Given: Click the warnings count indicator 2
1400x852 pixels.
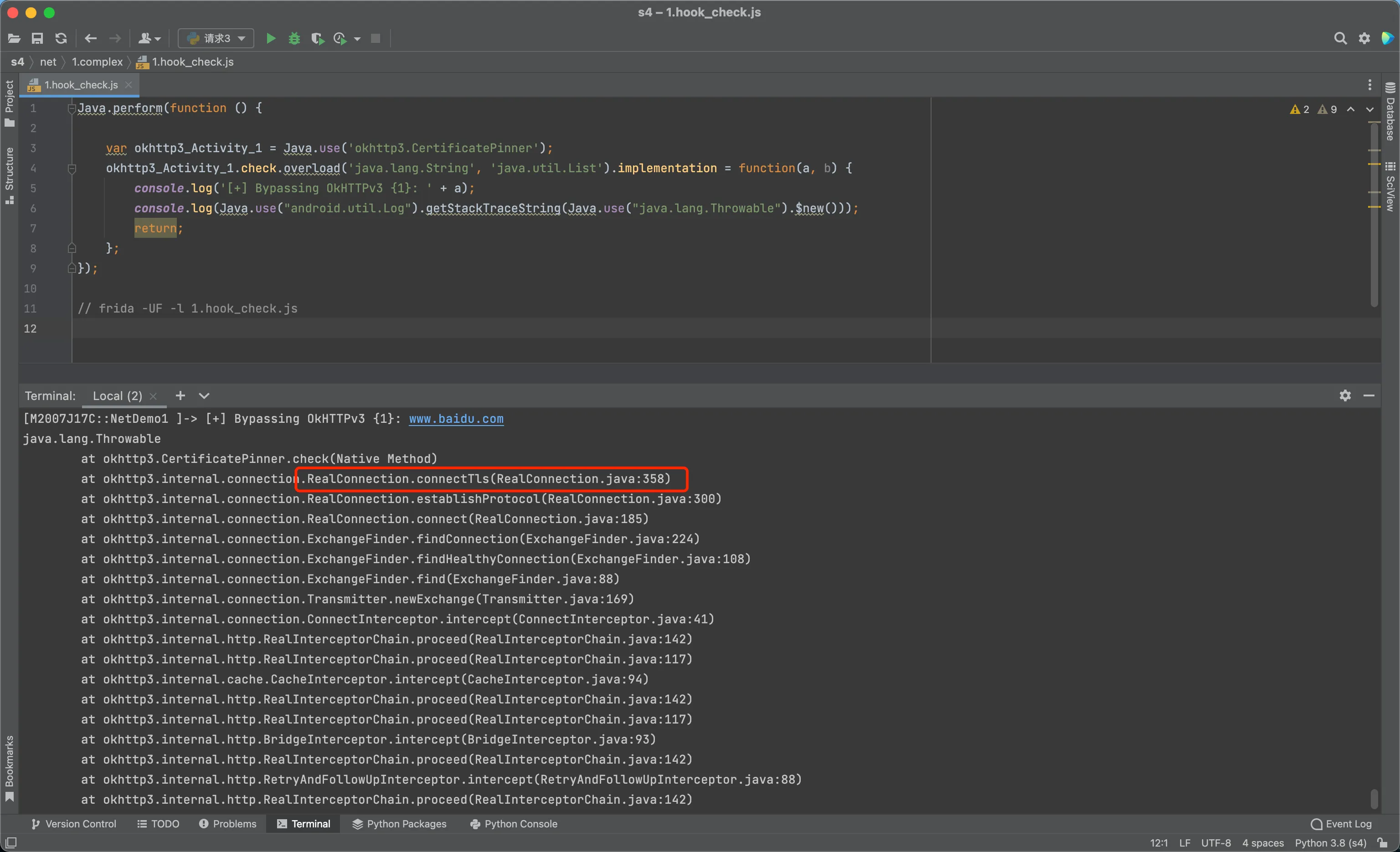Looking at the screenshot, I should (x=1299, y=109).
